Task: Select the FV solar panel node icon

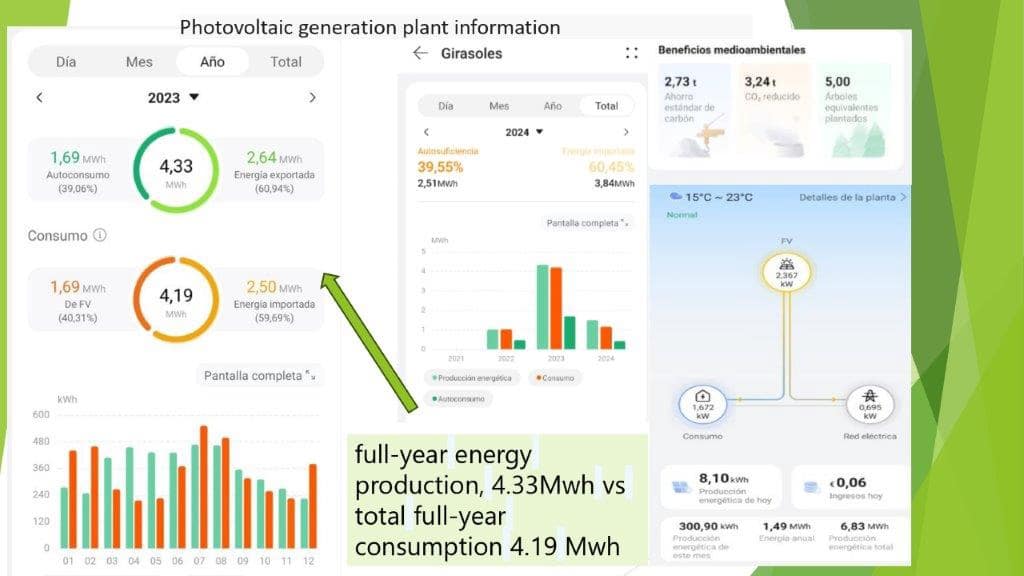Action: coord(787,272)
